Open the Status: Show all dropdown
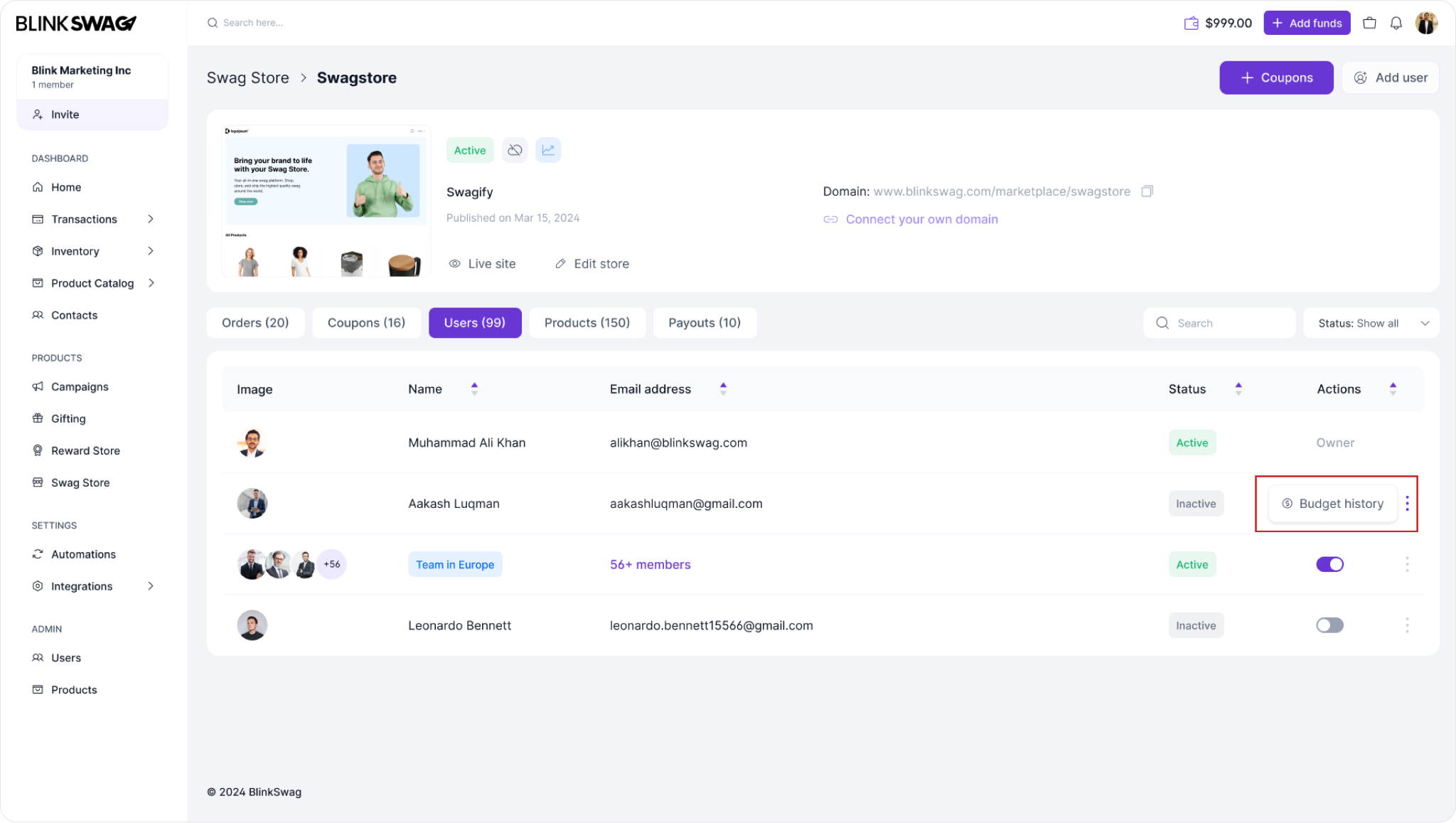This screenshot has width=1456, height=823. coord(1371,323)
